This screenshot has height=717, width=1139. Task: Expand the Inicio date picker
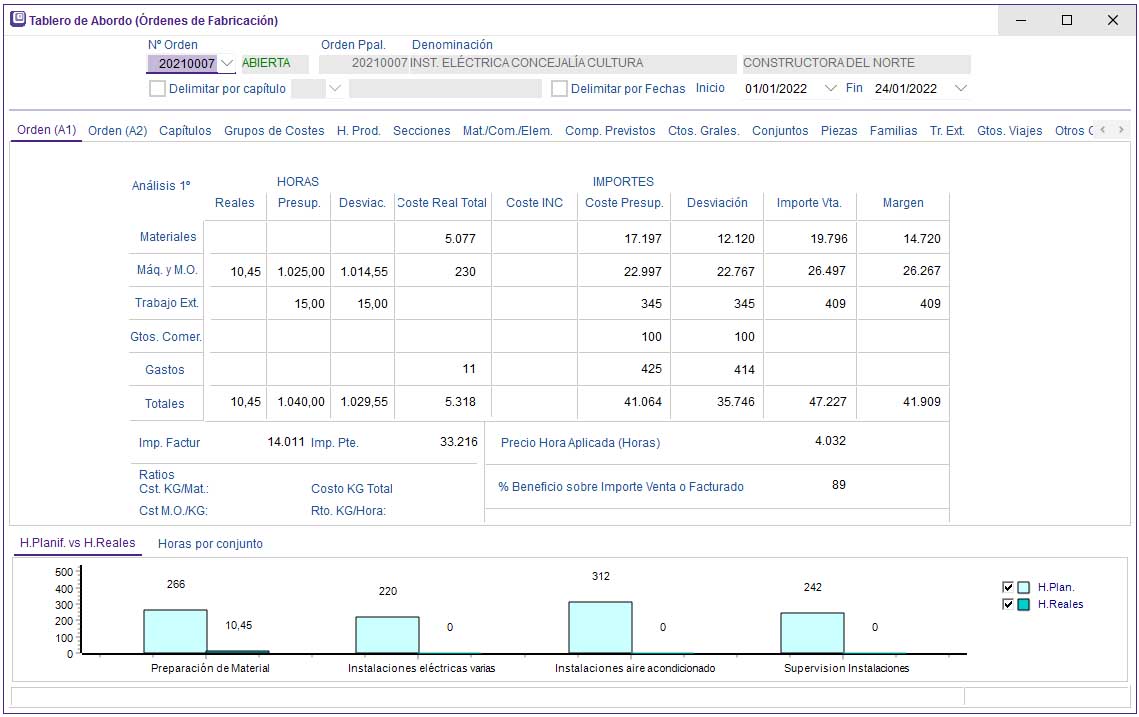tap(829, 88)
